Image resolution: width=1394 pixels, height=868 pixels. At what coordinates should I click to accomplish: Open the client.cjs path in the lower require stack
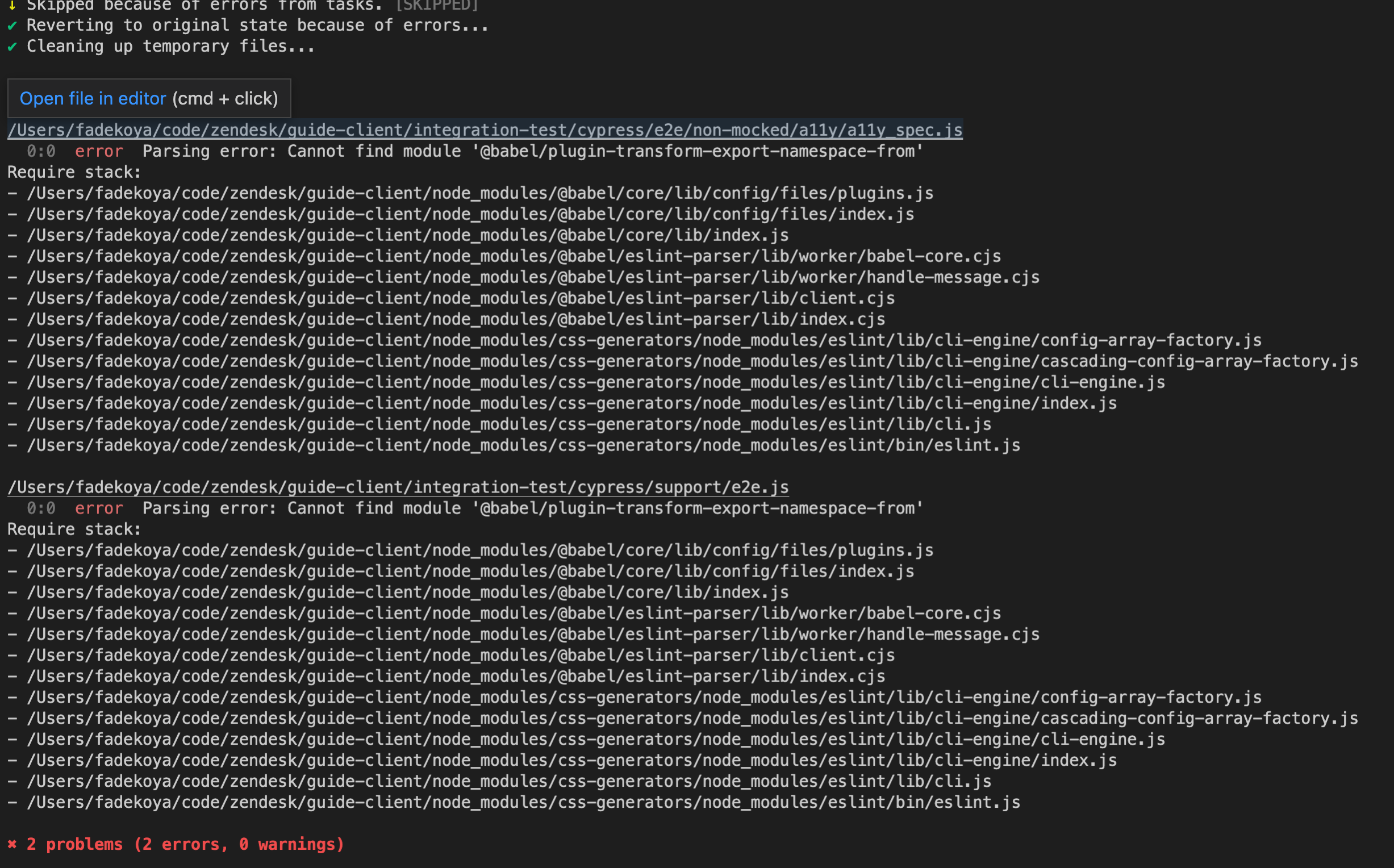pos(461,656)
